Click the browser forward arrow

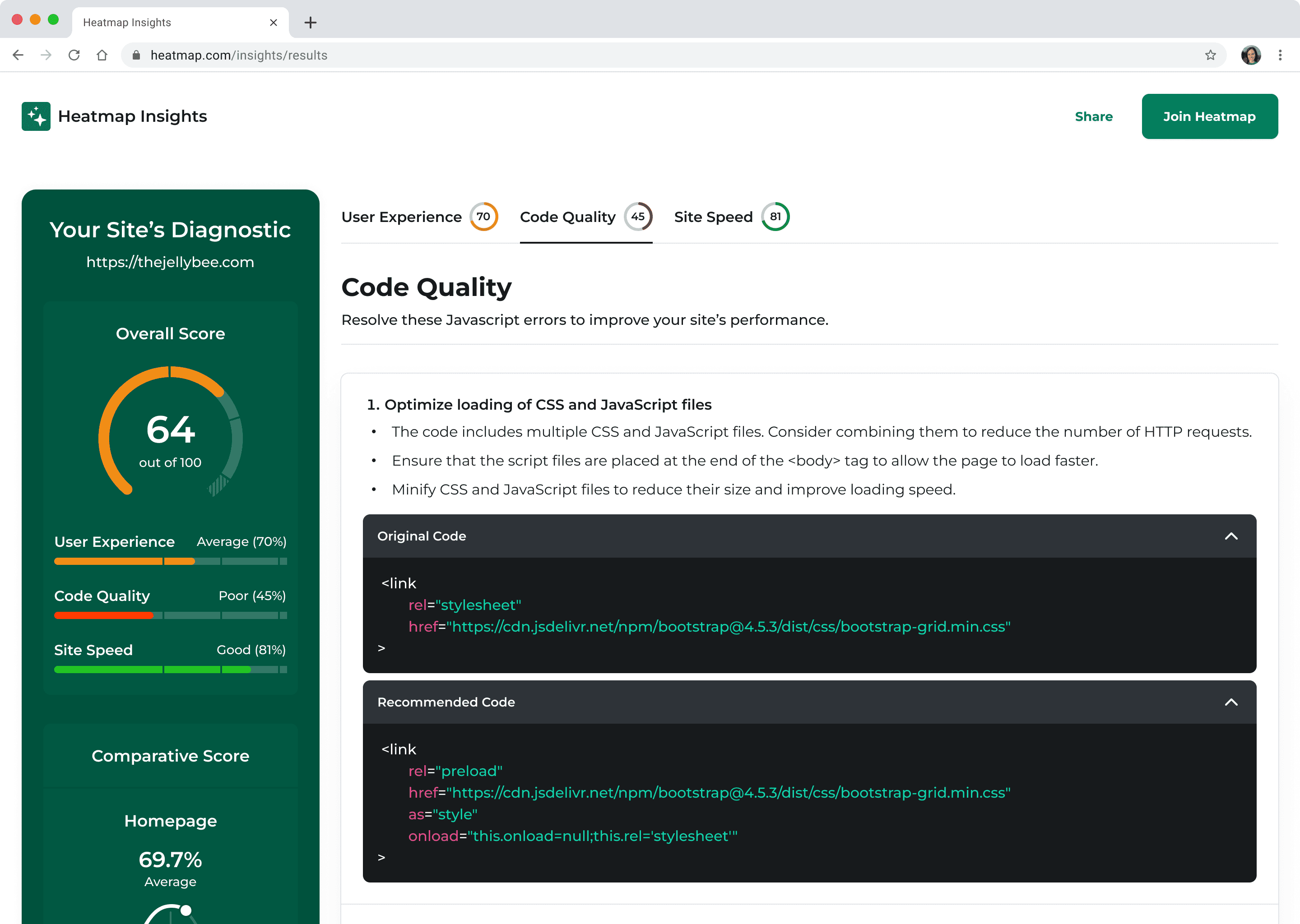tap(46, 55)
